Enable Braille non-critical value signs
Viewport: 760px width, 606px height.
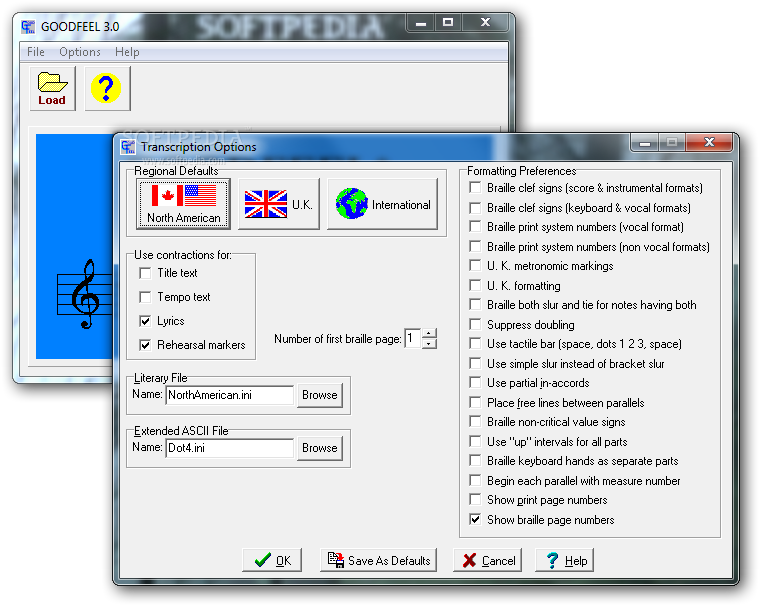click(475, 422)
